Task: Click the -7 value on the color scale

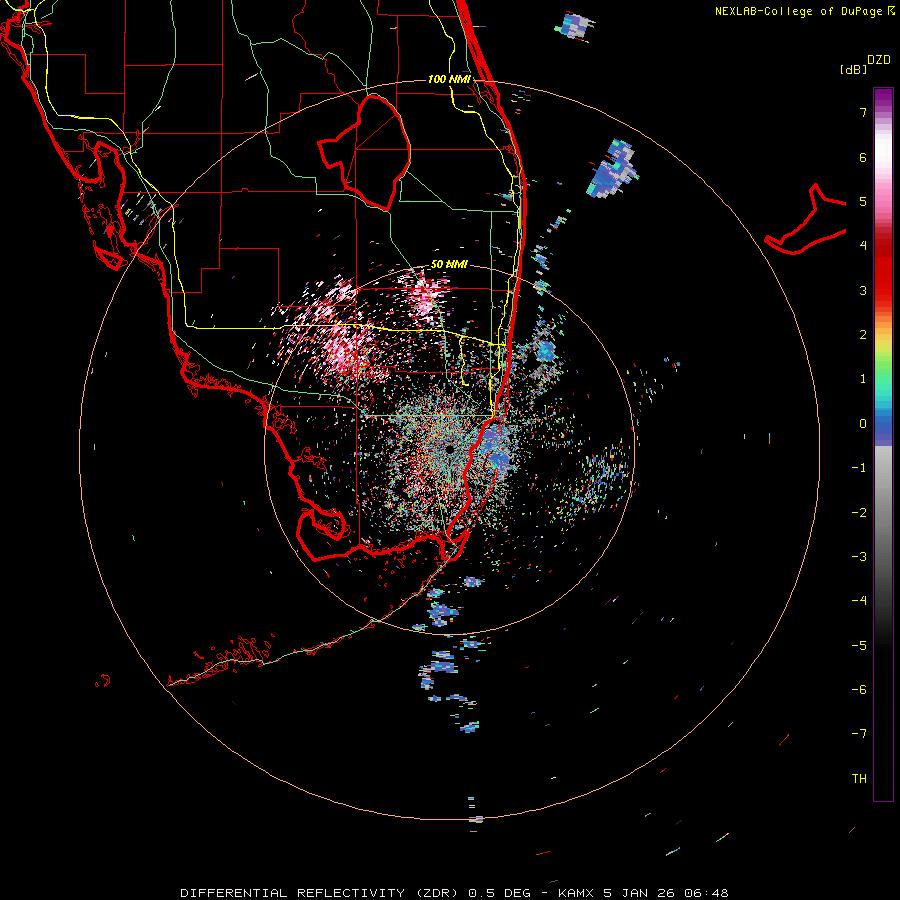Action: click(859, 734)
